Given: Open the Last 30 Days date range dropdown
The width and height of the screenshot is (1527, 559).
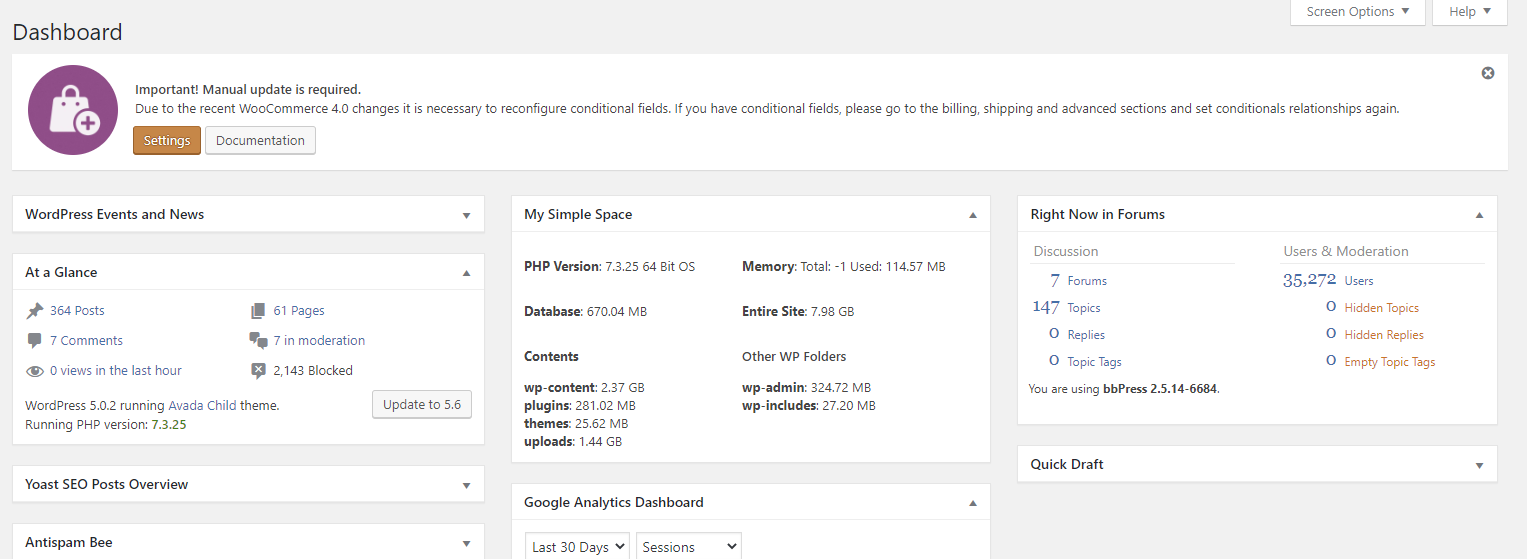Looking at the screenshot, I should point(578,547).
